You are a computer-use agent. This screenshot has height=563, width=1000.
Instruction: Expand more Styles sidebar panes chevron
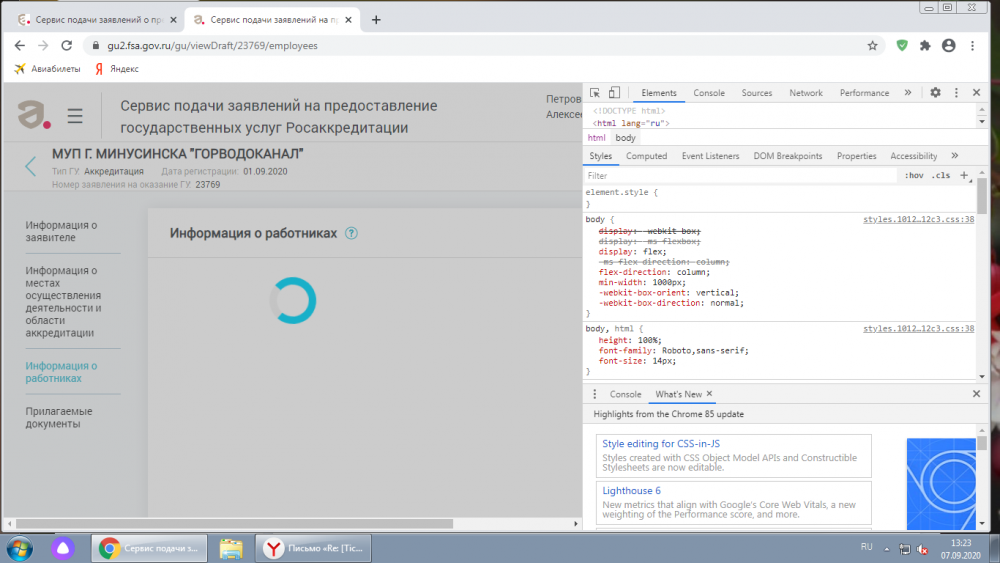pos(954,156)
